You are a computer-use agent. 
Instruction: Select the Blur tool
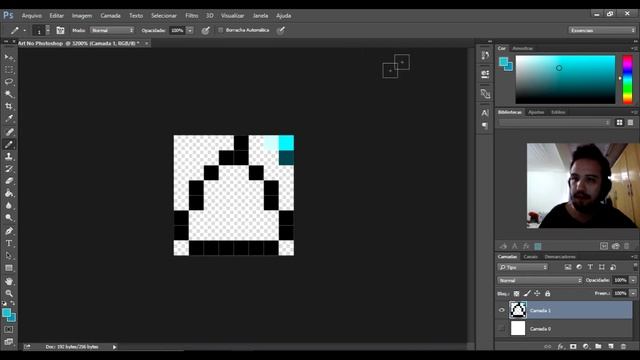(x=9, y=205)
